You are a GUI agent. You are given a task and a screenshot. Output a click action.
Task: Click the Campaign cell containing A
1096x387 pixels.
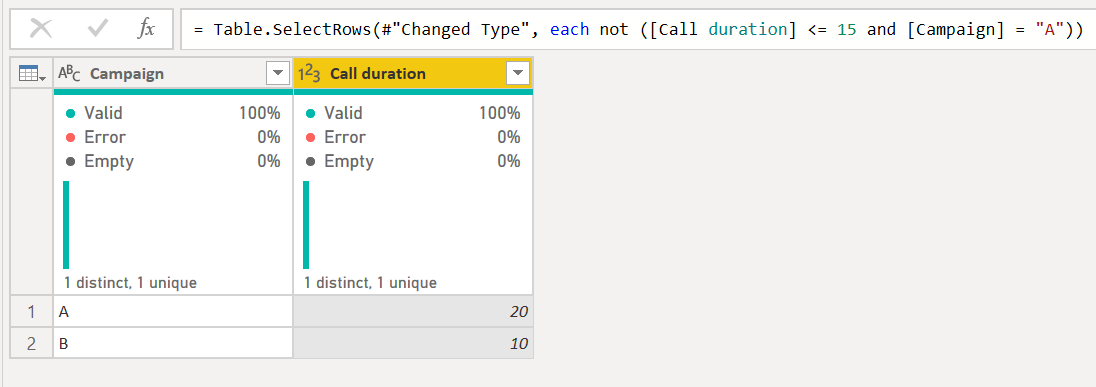(x=173, y=312)
